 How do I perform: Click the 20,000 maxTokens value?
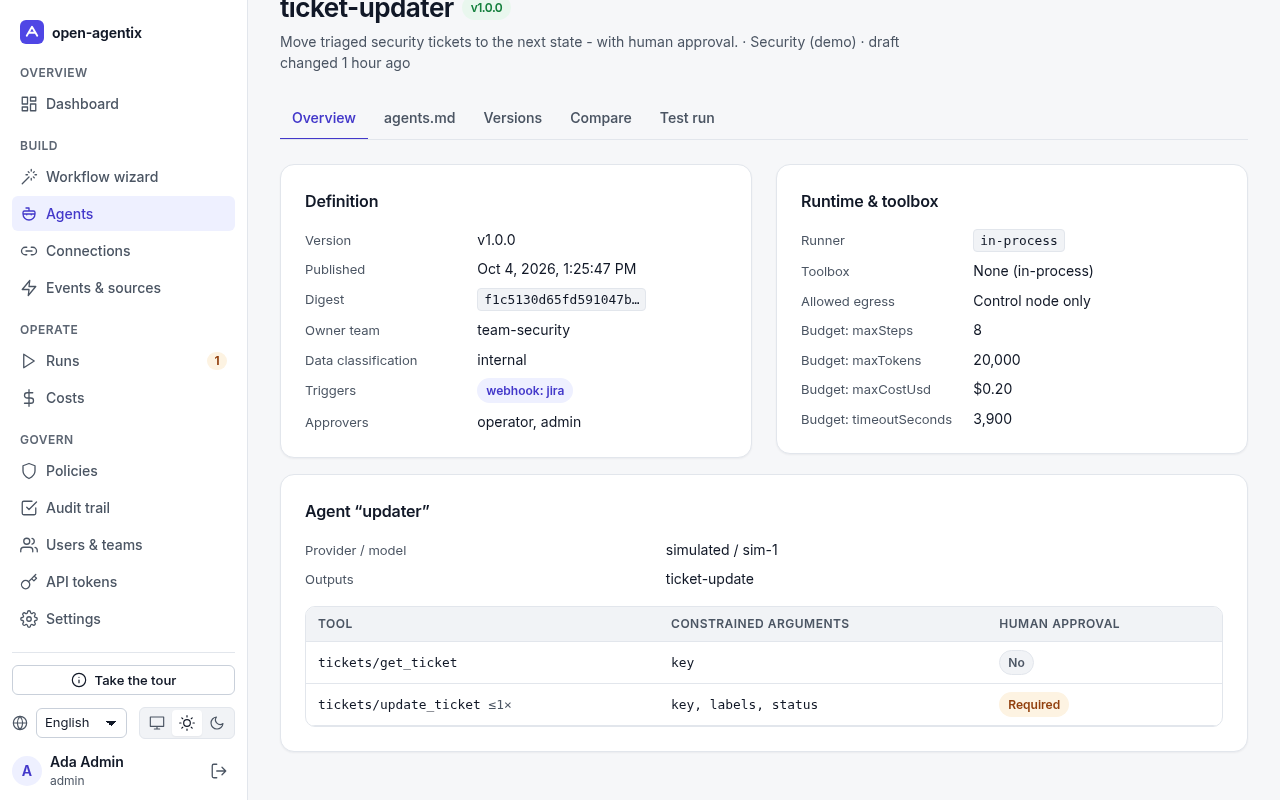[997, 360]
